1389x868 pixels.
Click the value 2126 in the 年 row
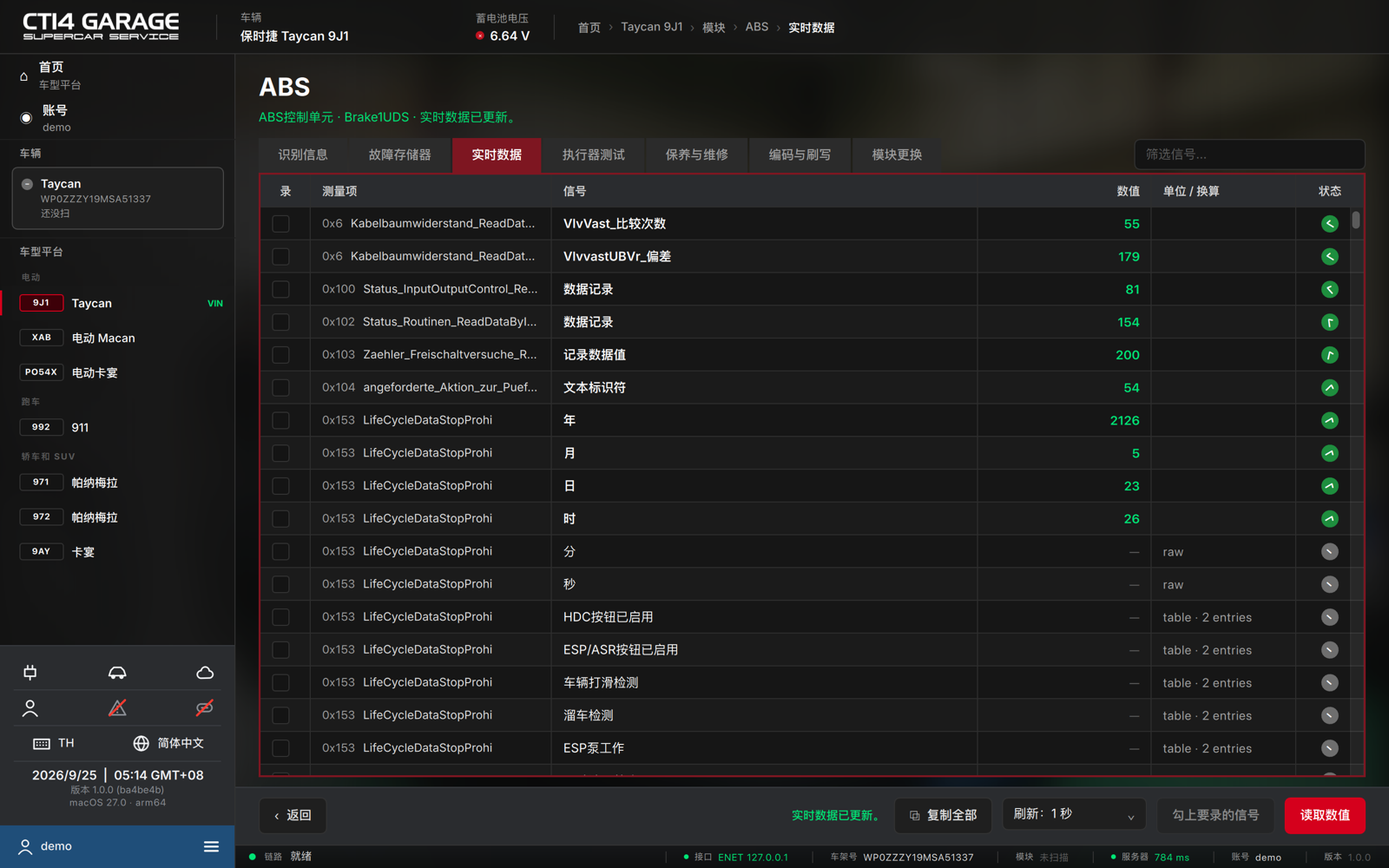[x=1124, y=420]
